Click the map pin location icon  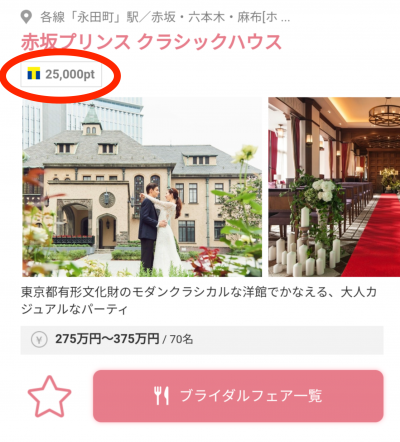click(x=26, y=17)
